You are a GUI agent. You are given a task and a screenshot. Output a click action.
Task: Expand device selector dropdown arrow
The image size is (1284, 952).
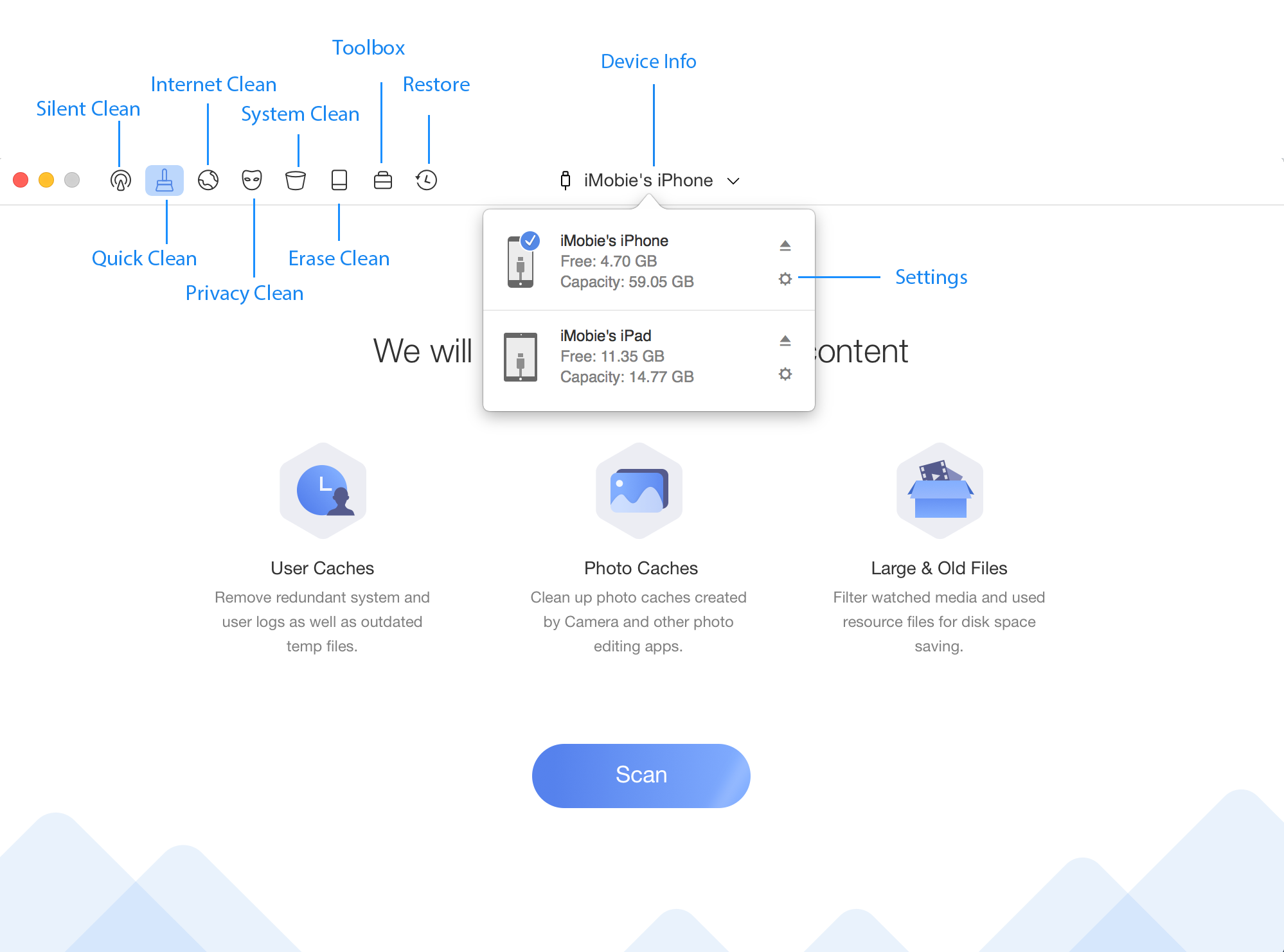pos(736,181)
